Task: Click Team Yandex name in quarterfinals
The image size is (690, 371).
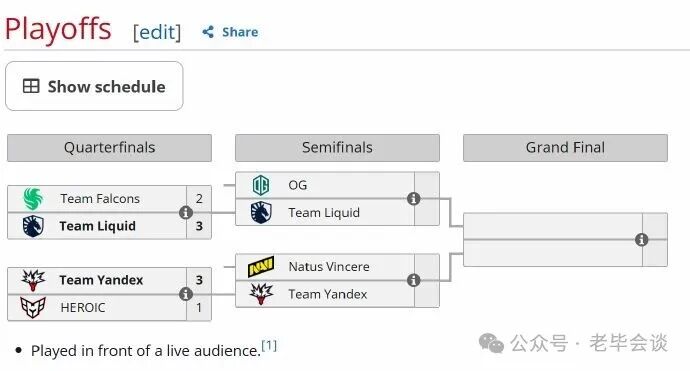Action: point(101,280)
